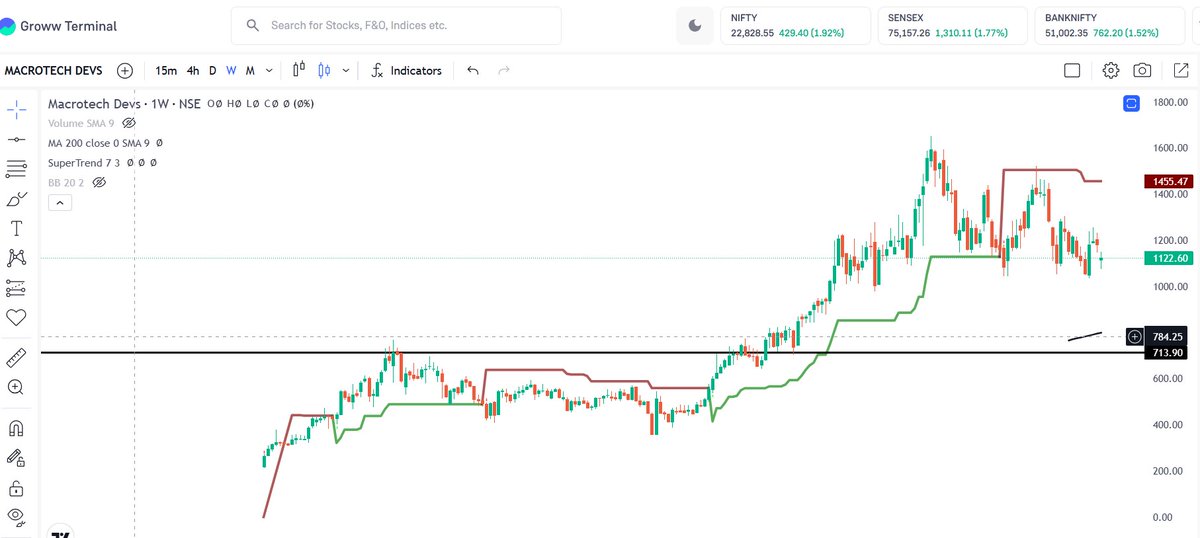Switch to Monthly timeframe M
Image resolution: width=1200 pixels, height=538 pixels.
[250, 71]
